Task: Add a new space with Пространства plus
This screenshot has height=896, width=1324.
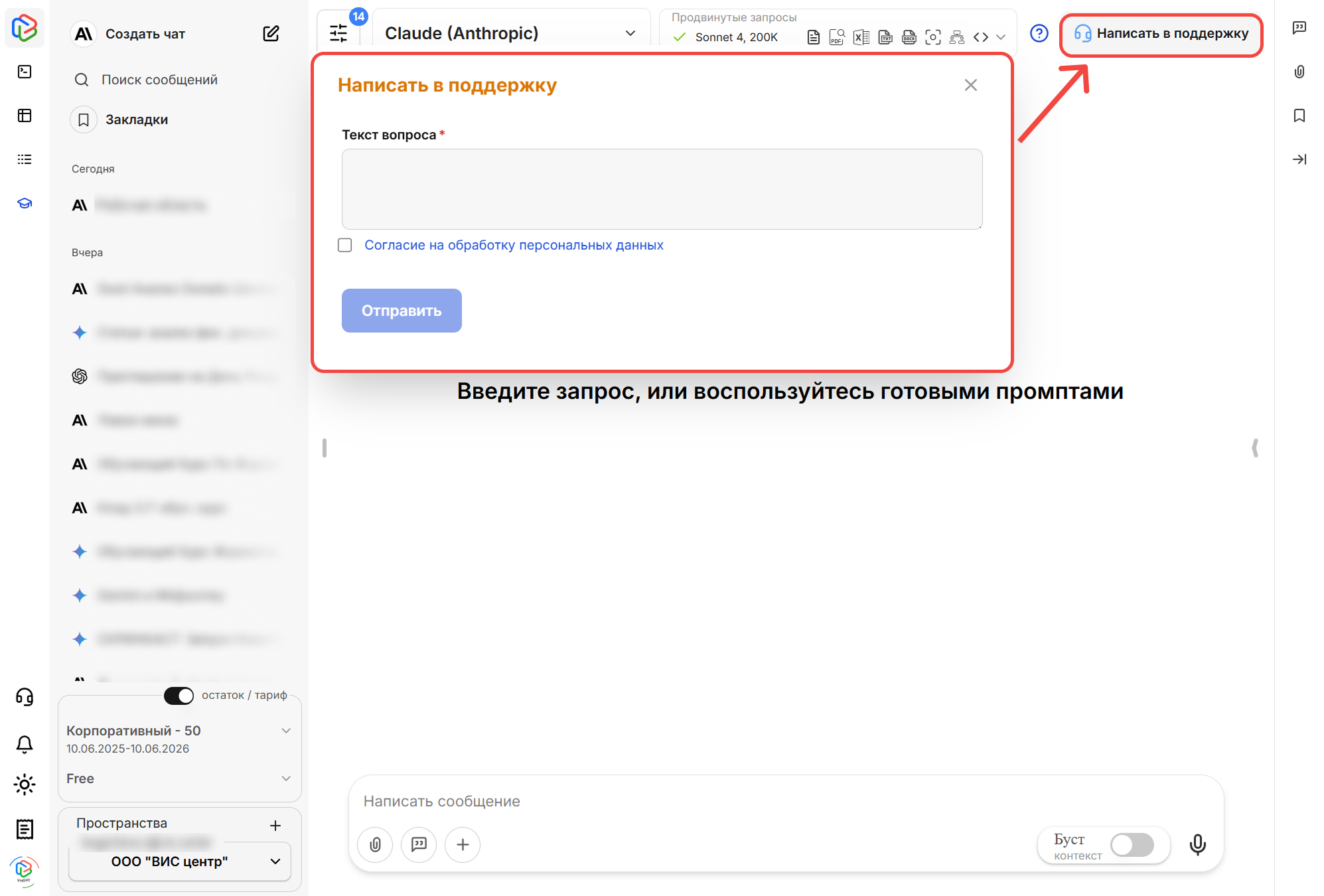Action: click(x=275, y=826)
